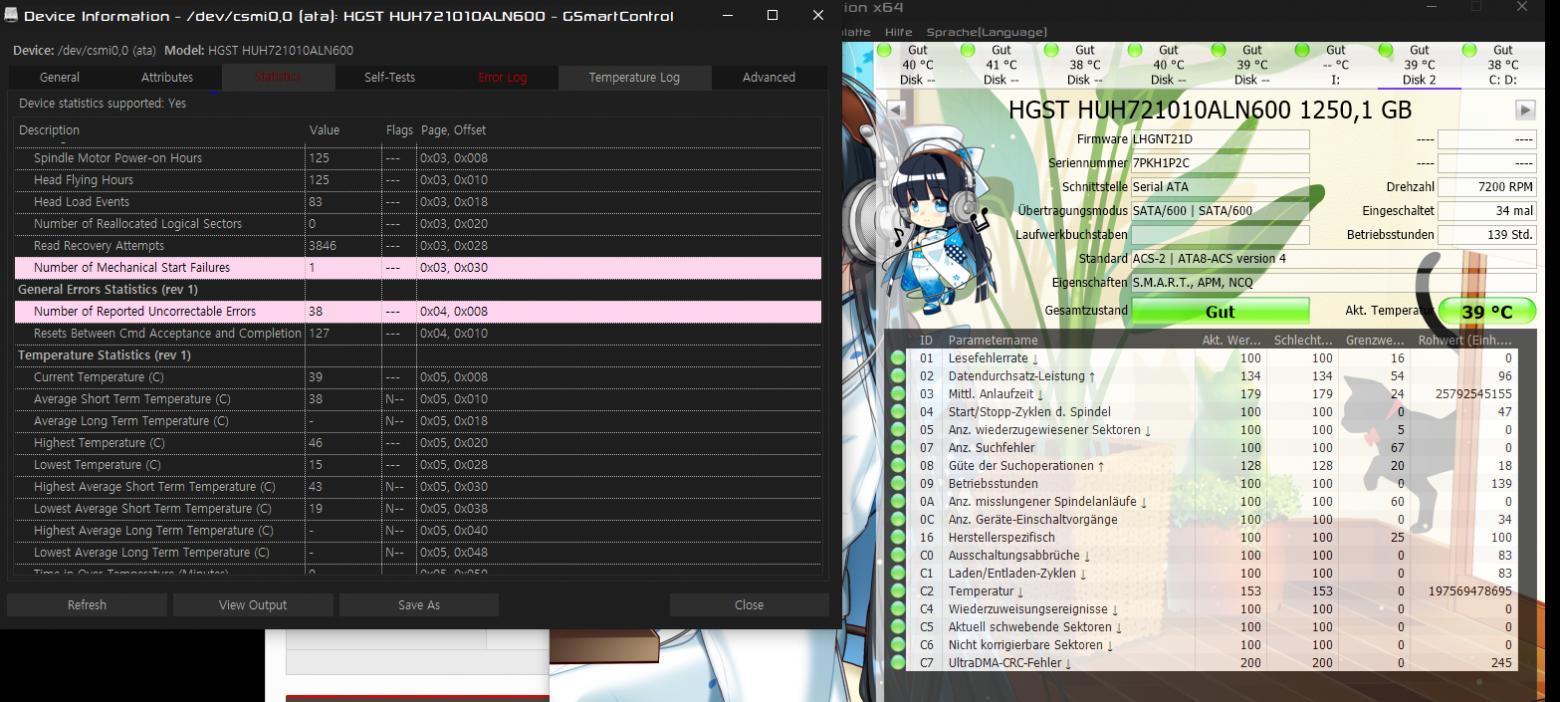Image resolution: width=1560 pixels, height=702 pixels.
Task: Select the Lowest Temperature (C) row
Action: (418, 465)
